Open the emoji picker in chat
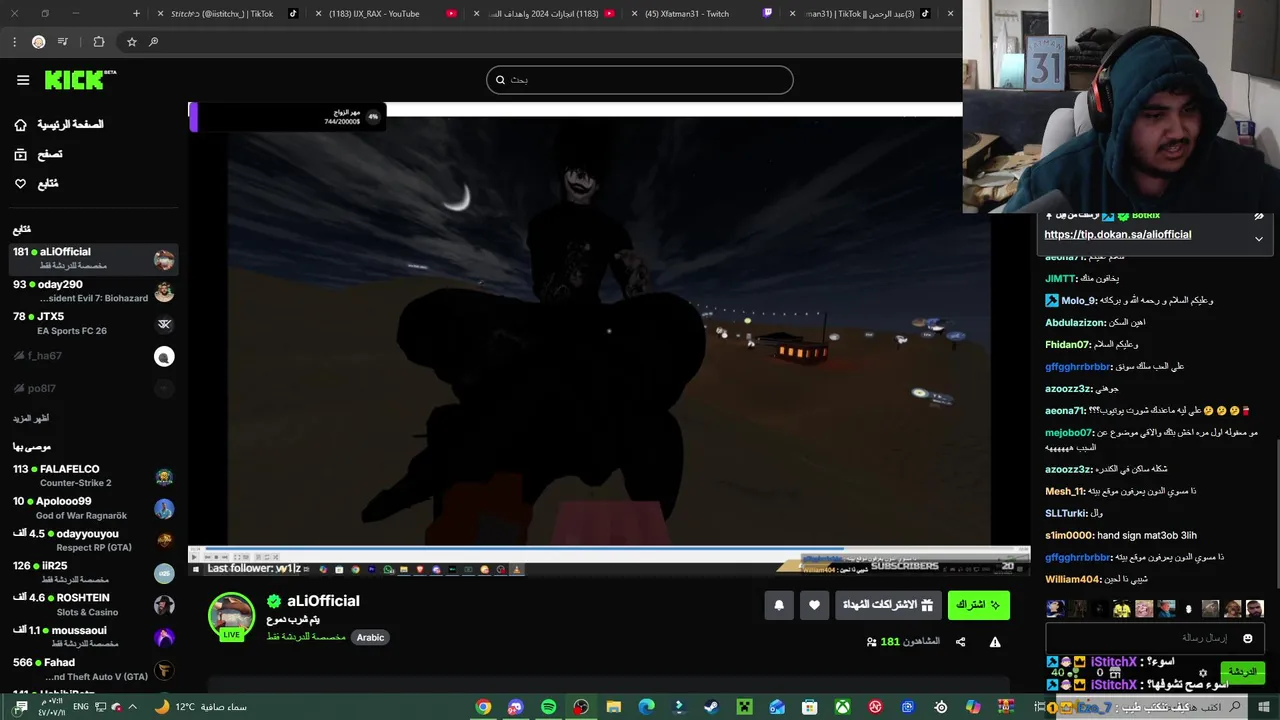The width and height of the screenshot is (1280, 720). pyautogui.click(x=1247, y=638)
